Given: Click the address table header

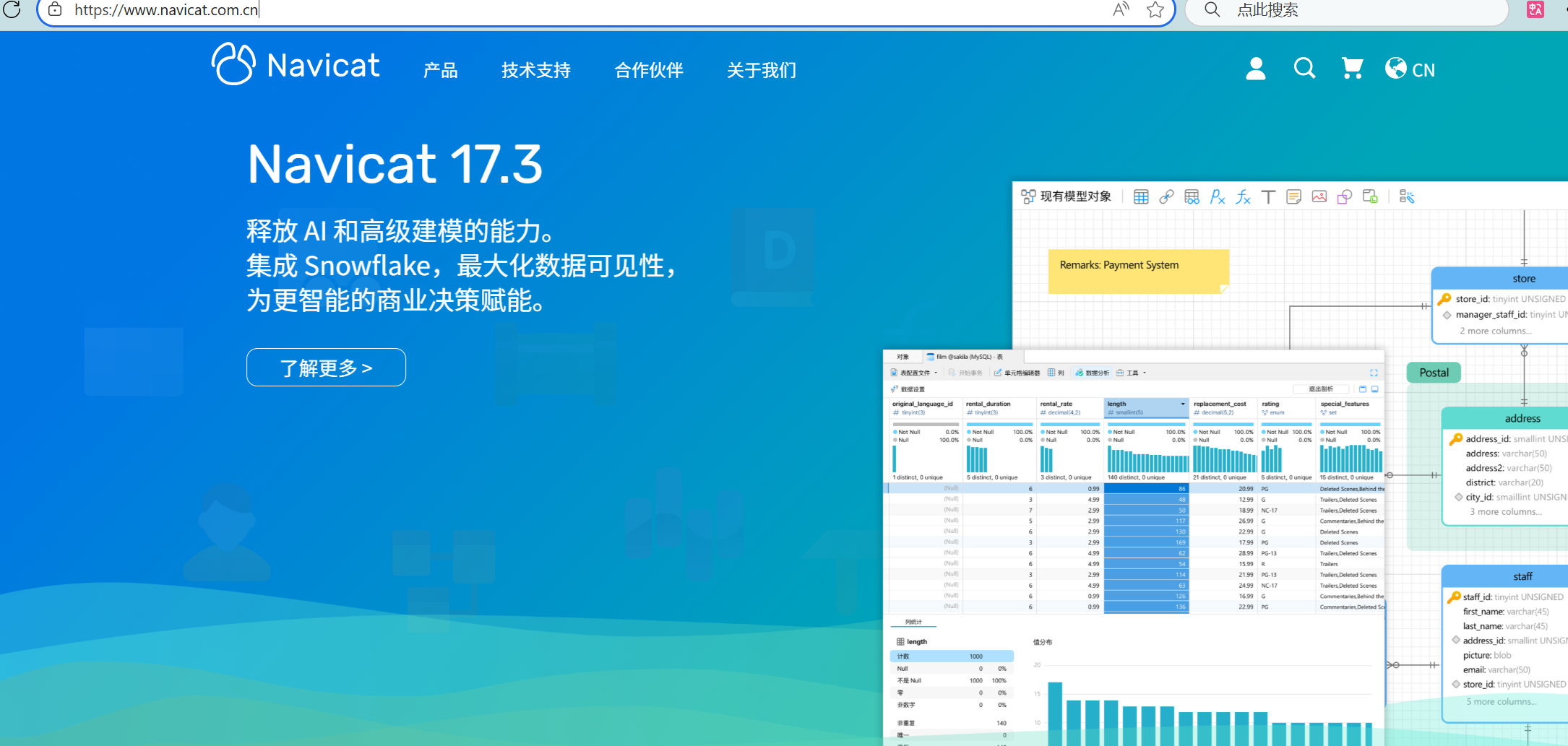Looking at the screenshot, I should click(x=1505, y=418).
